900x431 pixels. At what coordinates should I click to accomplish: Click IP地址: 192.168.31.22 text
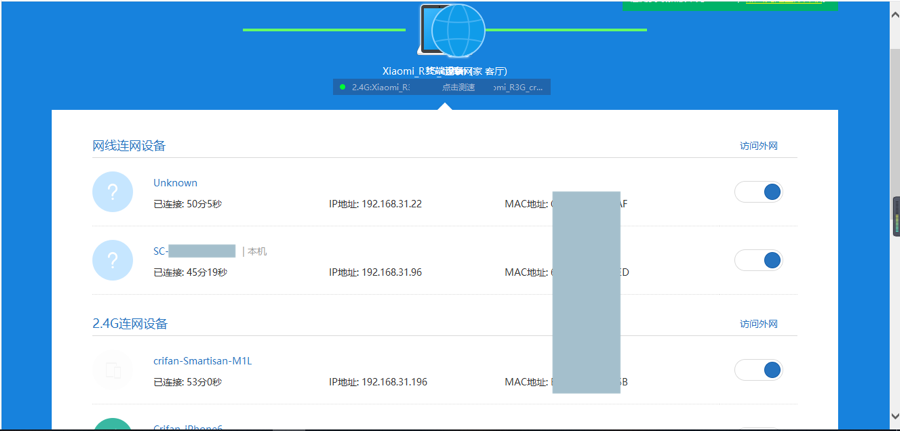[375, 204]
